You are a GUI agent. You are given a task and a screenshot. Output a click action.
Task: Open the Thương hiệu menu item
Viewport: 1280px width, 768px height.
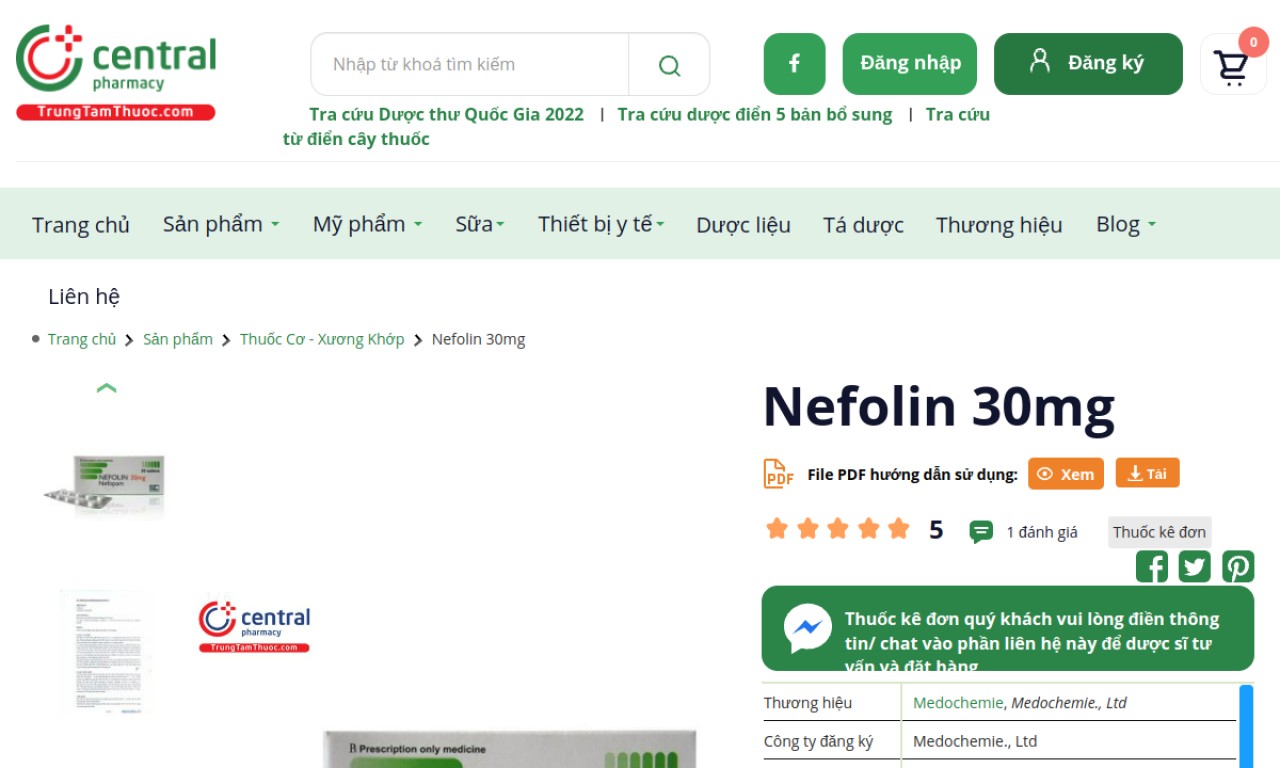(999, 225)
